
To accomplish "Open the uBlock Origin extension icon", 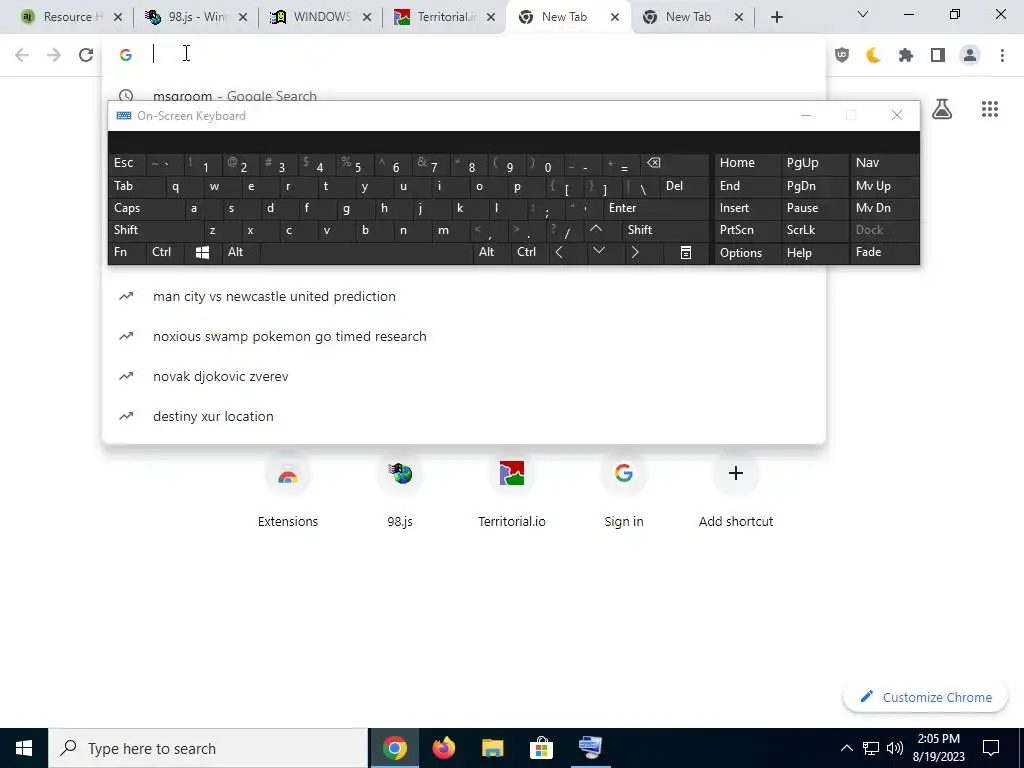I will tap(842, 56).
